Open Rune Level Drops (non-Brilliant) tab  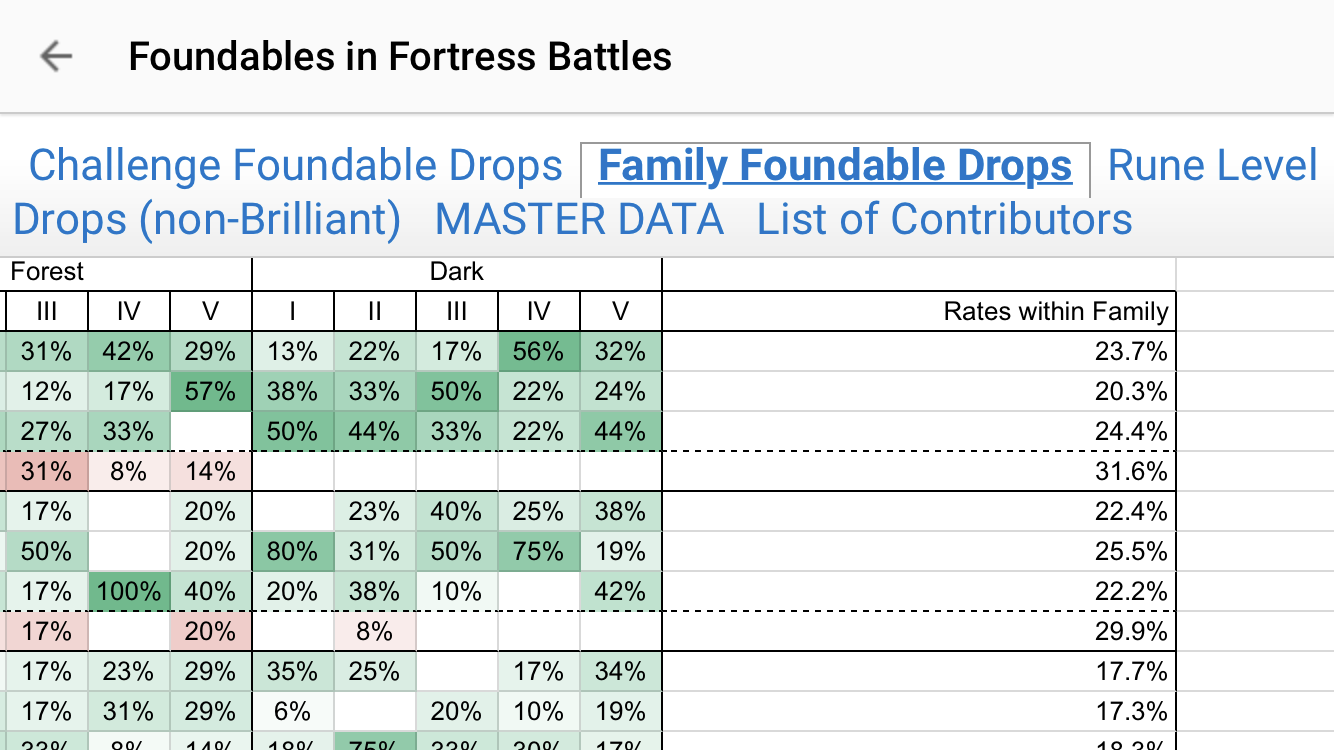[x=1212, y=166]
